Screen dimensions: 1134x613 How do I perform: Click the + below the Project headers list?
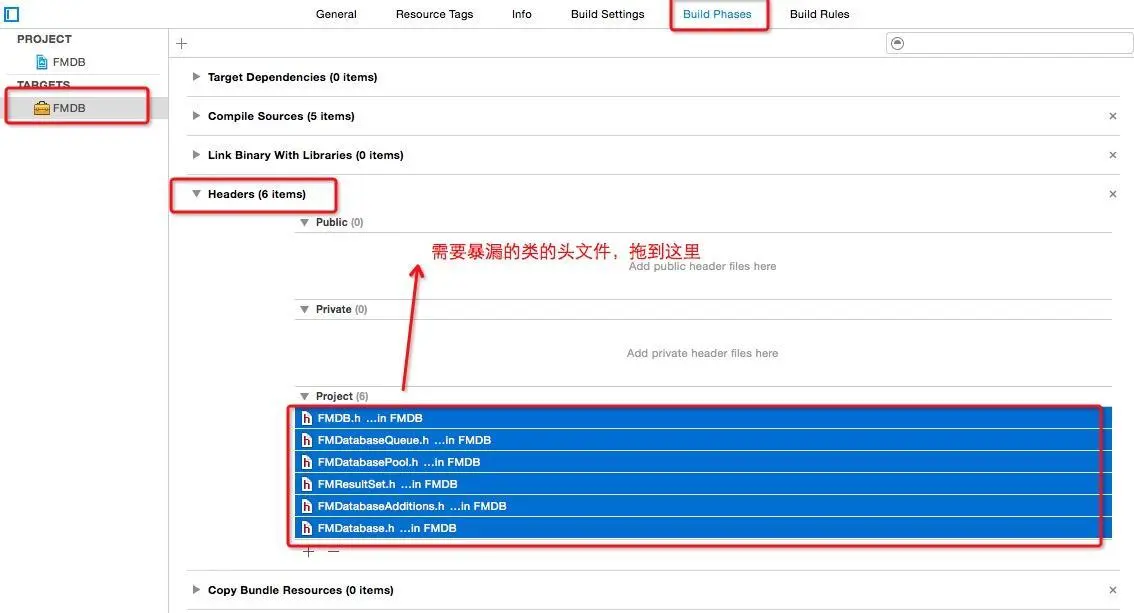coord(309,550)
